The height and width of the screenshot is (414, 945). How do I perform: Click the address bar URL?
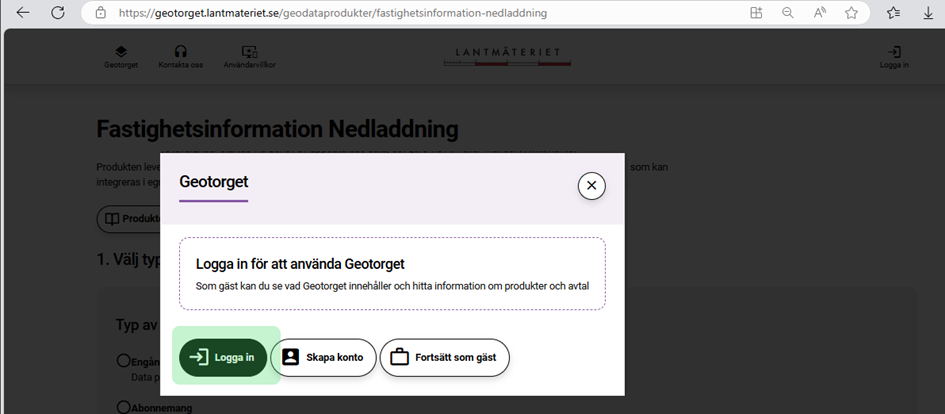click(330, 14)
